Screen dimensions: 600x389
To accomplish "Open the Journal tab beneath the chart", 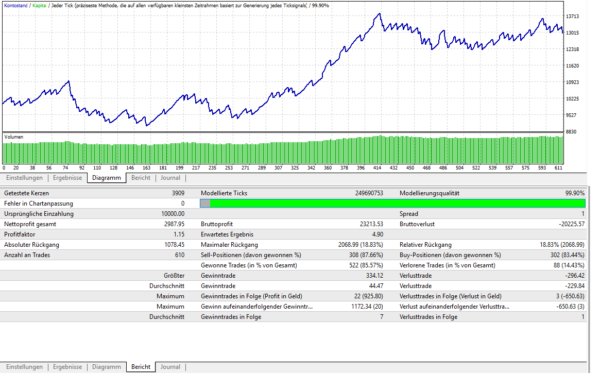I will (x=170, y=178).
